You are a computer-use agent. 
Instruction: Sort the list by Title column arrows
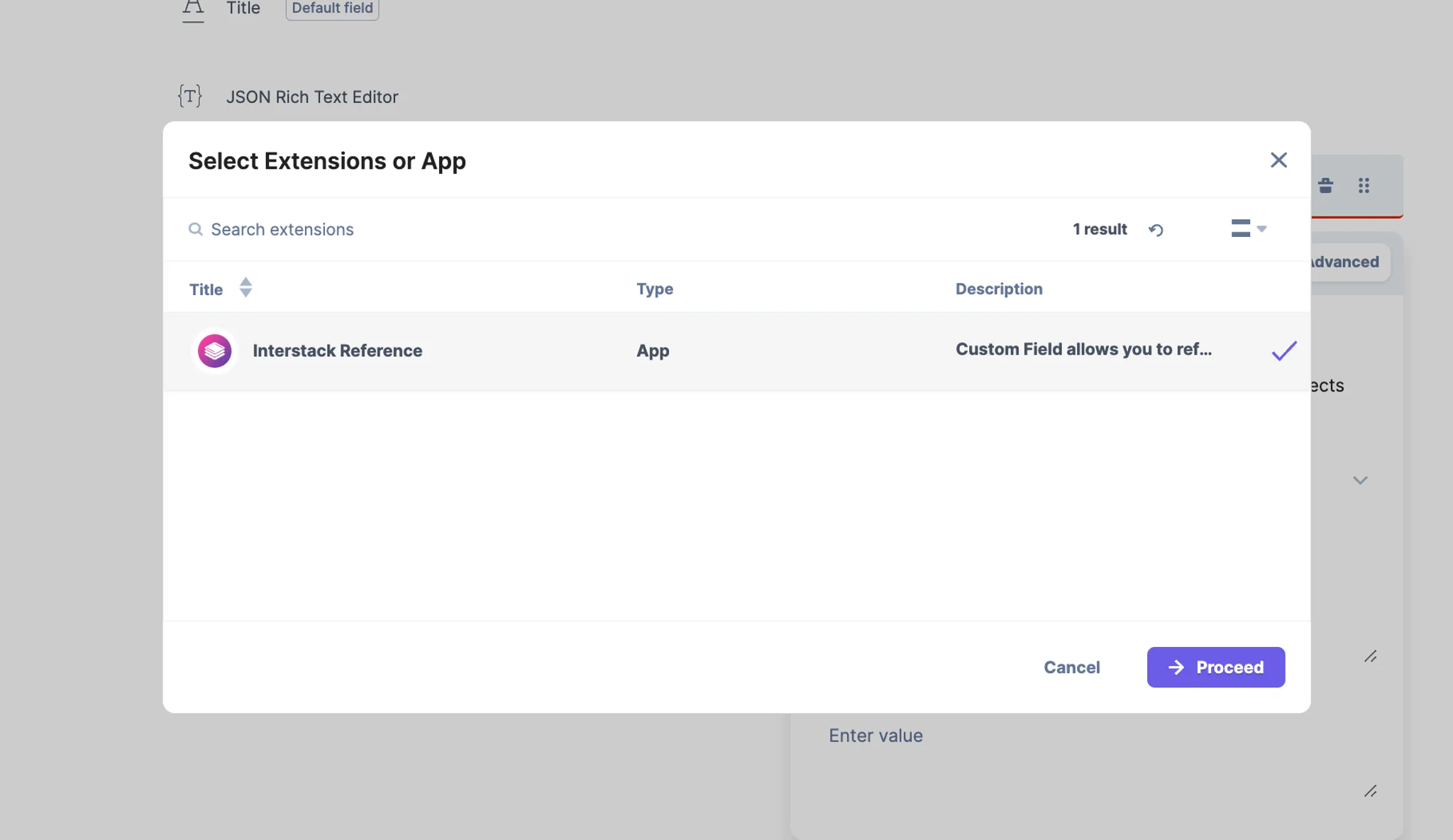[x=245, y=288]
